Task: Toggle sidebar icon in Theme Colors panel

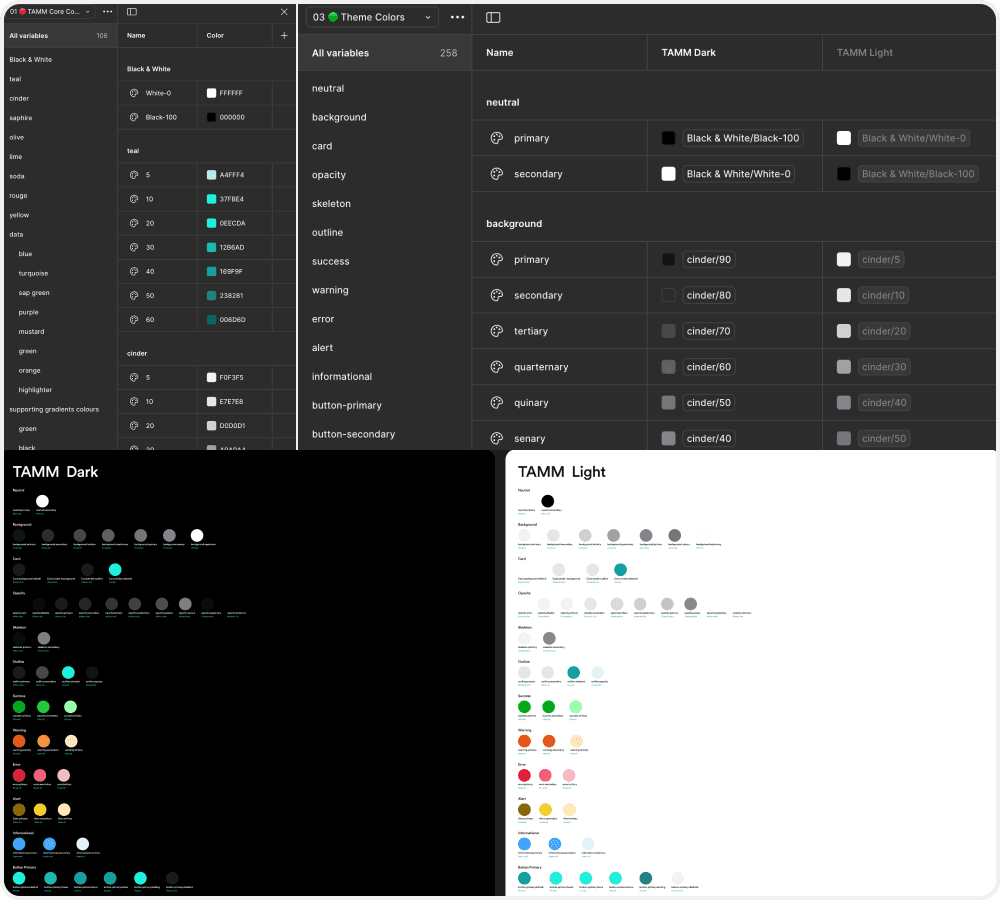Action: (x=493, y=17)
